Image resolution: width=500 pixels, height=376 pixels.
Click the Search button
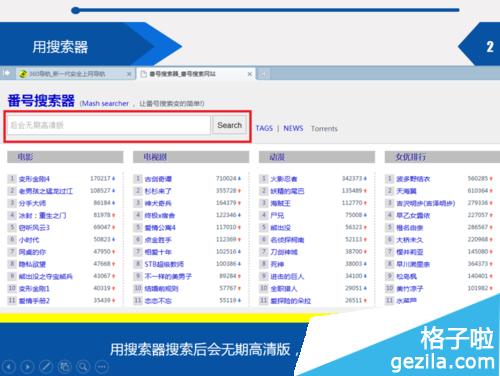pyautogui.click(x=229, y=125)
